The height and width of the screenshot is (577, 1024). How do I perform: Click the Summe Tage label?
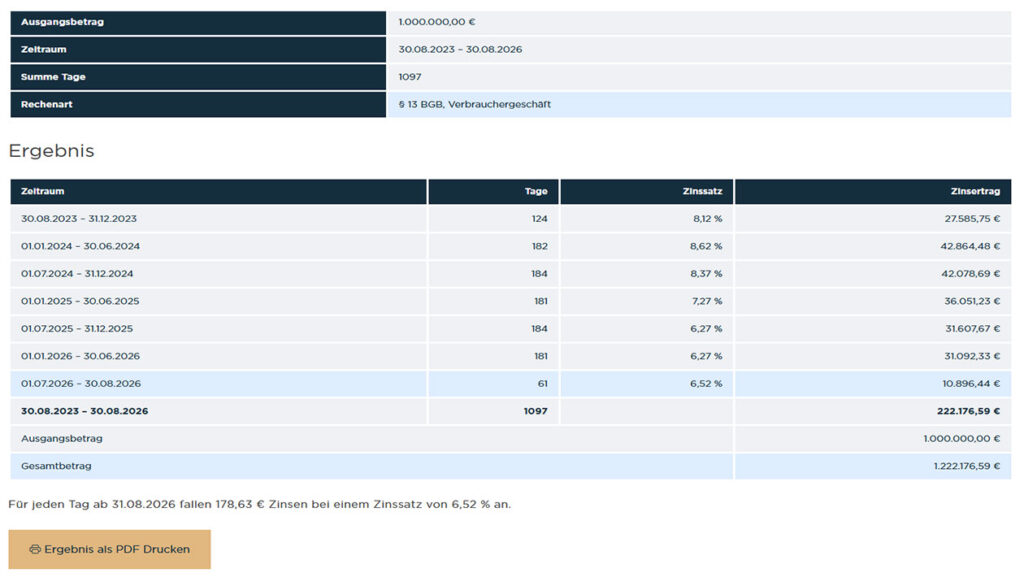[x=53, y=76]
